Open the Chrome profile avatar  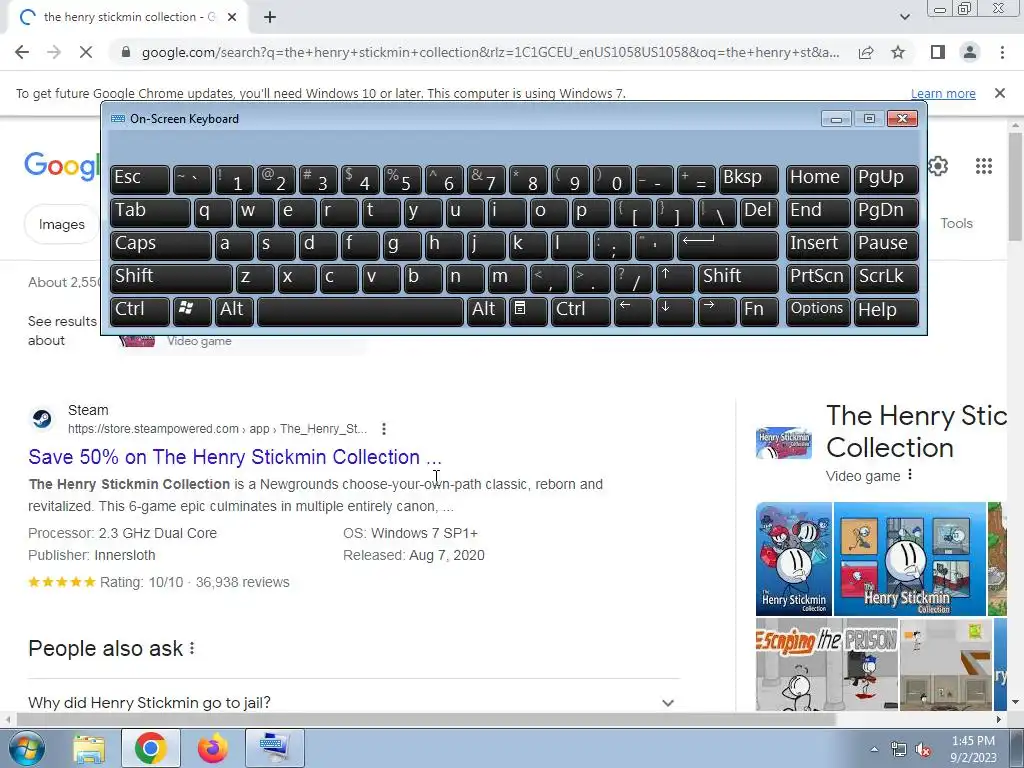click(x=970, y=52)
